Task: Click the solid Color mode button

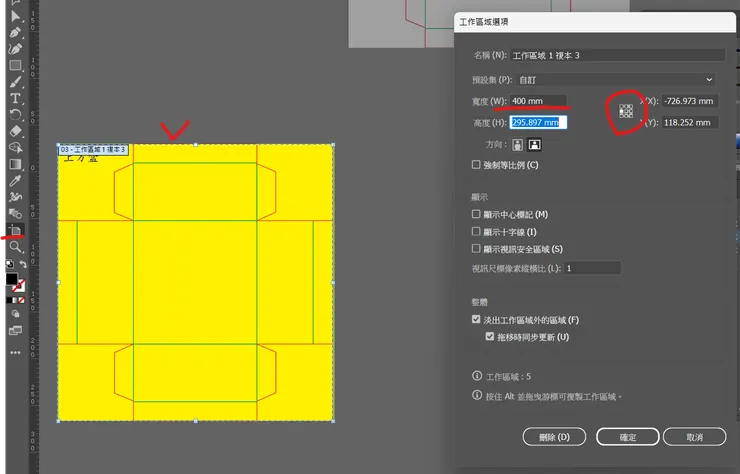Action: [9, 300]
